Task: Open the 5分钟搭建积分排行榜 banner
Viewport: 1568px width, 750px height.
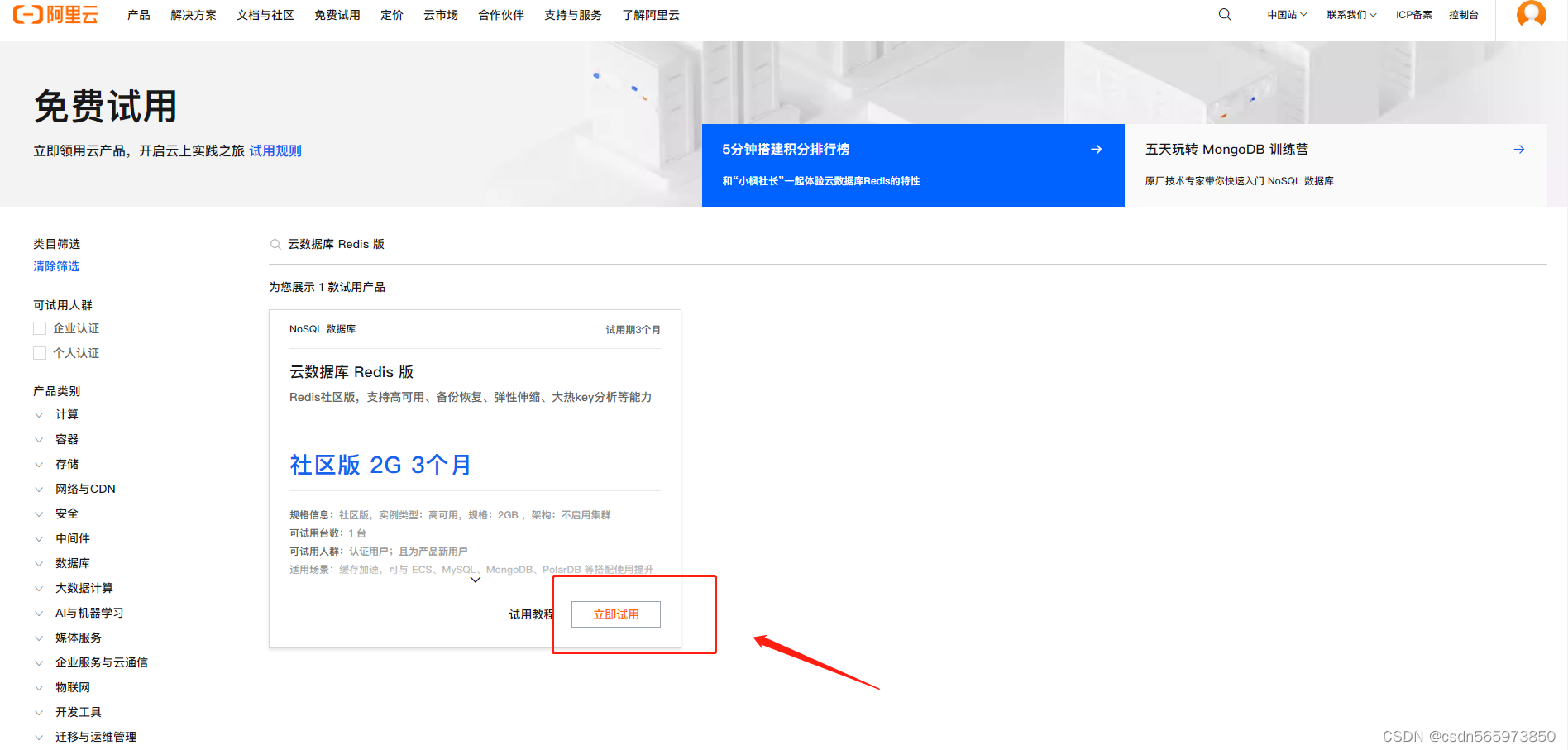Action: click(913, 165)
